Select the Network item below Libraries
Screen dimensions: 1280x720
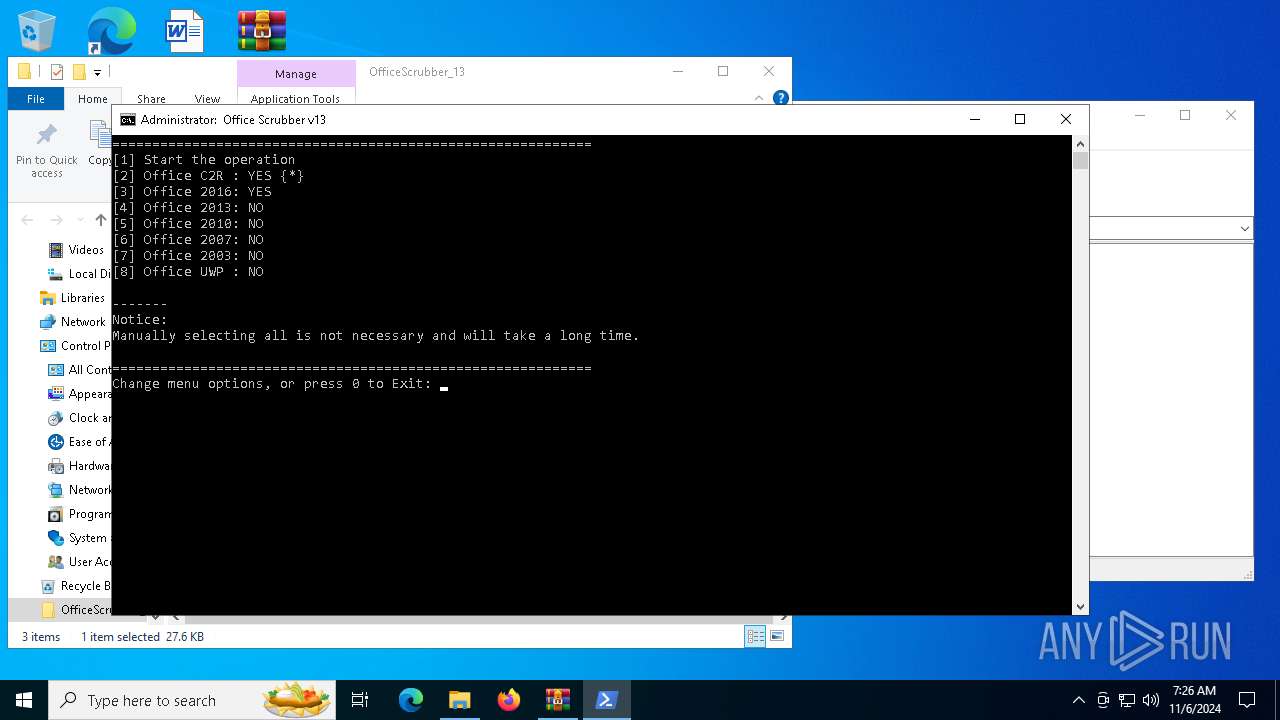(x=72, y=322)
